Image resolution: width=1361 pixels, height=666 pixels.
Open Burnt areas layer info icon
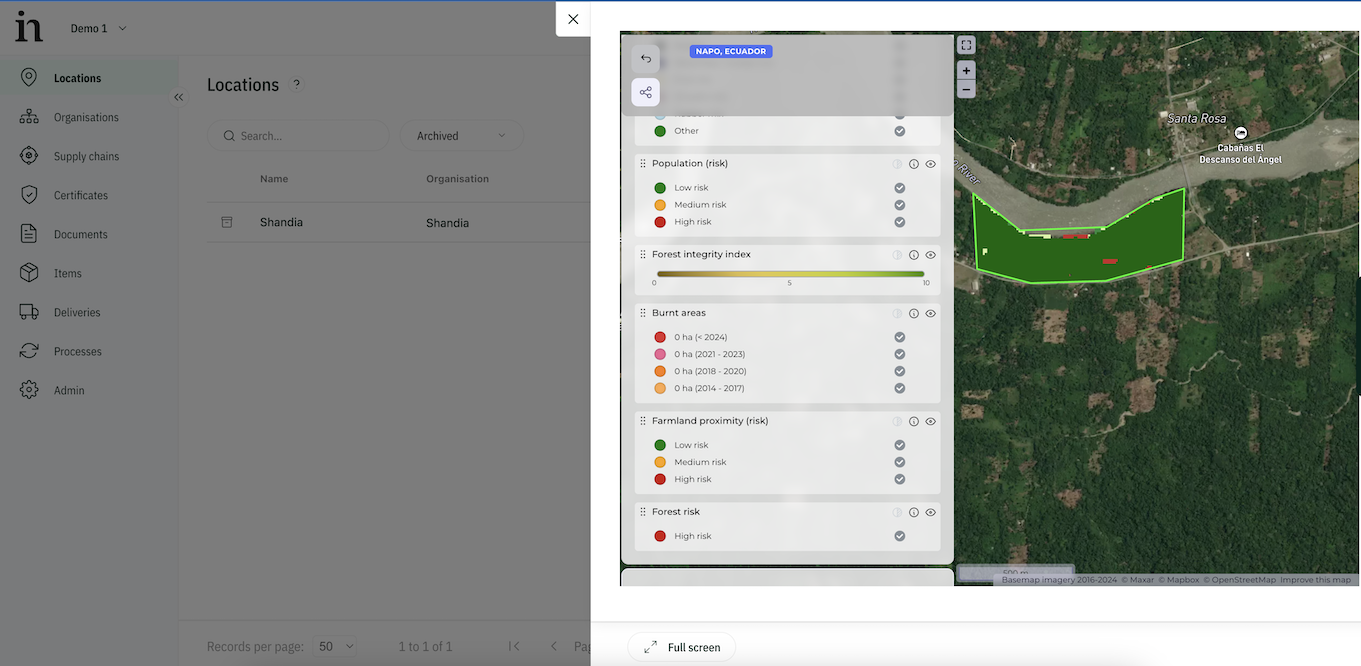click(x=914, y=314)
